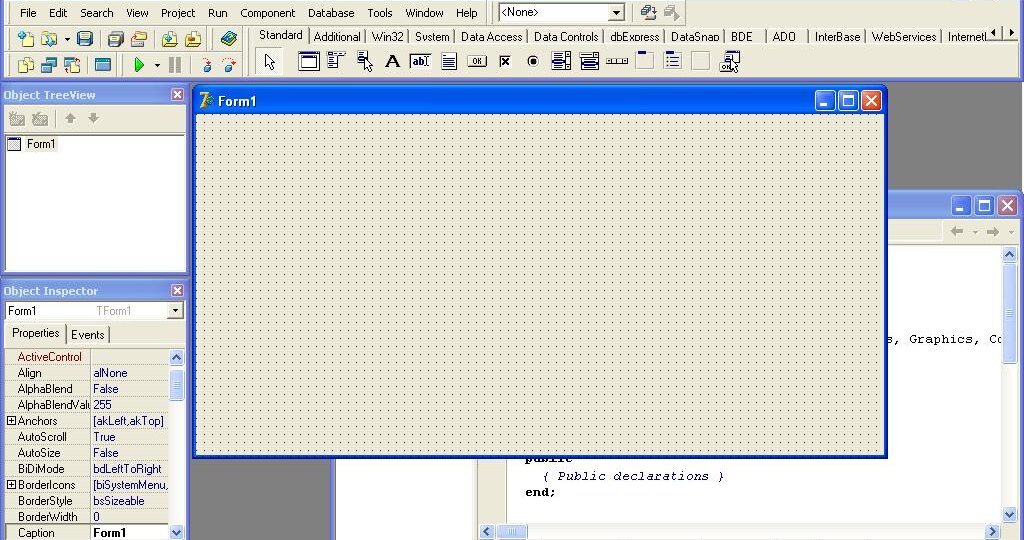Expand the BorderIcons property

pos(11,485)
